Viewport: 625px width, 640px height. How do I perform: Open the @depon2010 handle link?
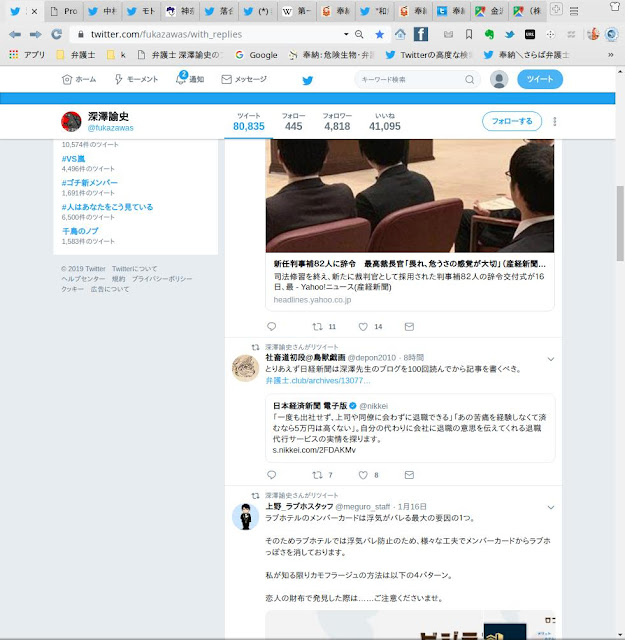(371, 358)
